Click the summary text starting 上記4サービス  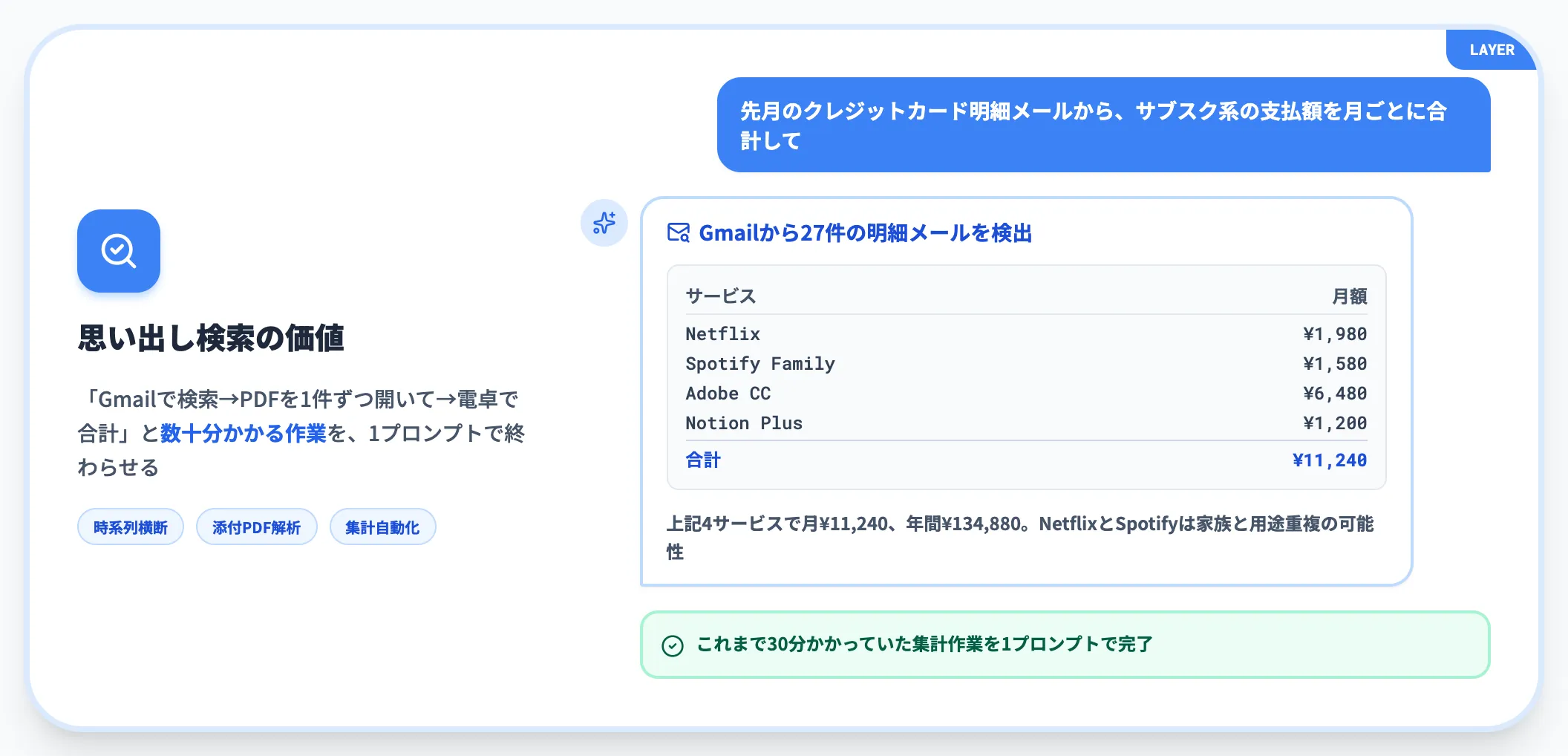click(x=1020, y=538)
